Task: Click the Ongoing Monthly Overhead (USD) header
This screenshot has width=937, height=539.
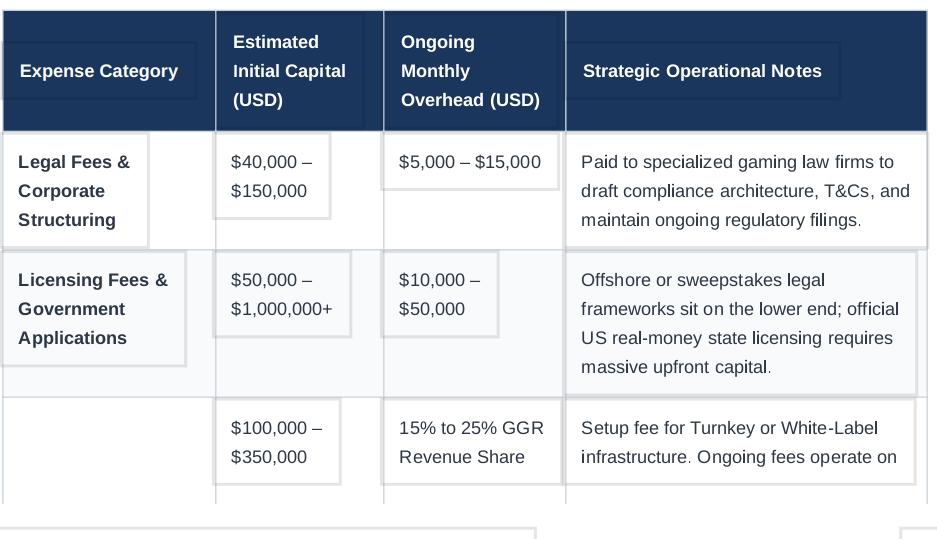Action: click(474, 71)
